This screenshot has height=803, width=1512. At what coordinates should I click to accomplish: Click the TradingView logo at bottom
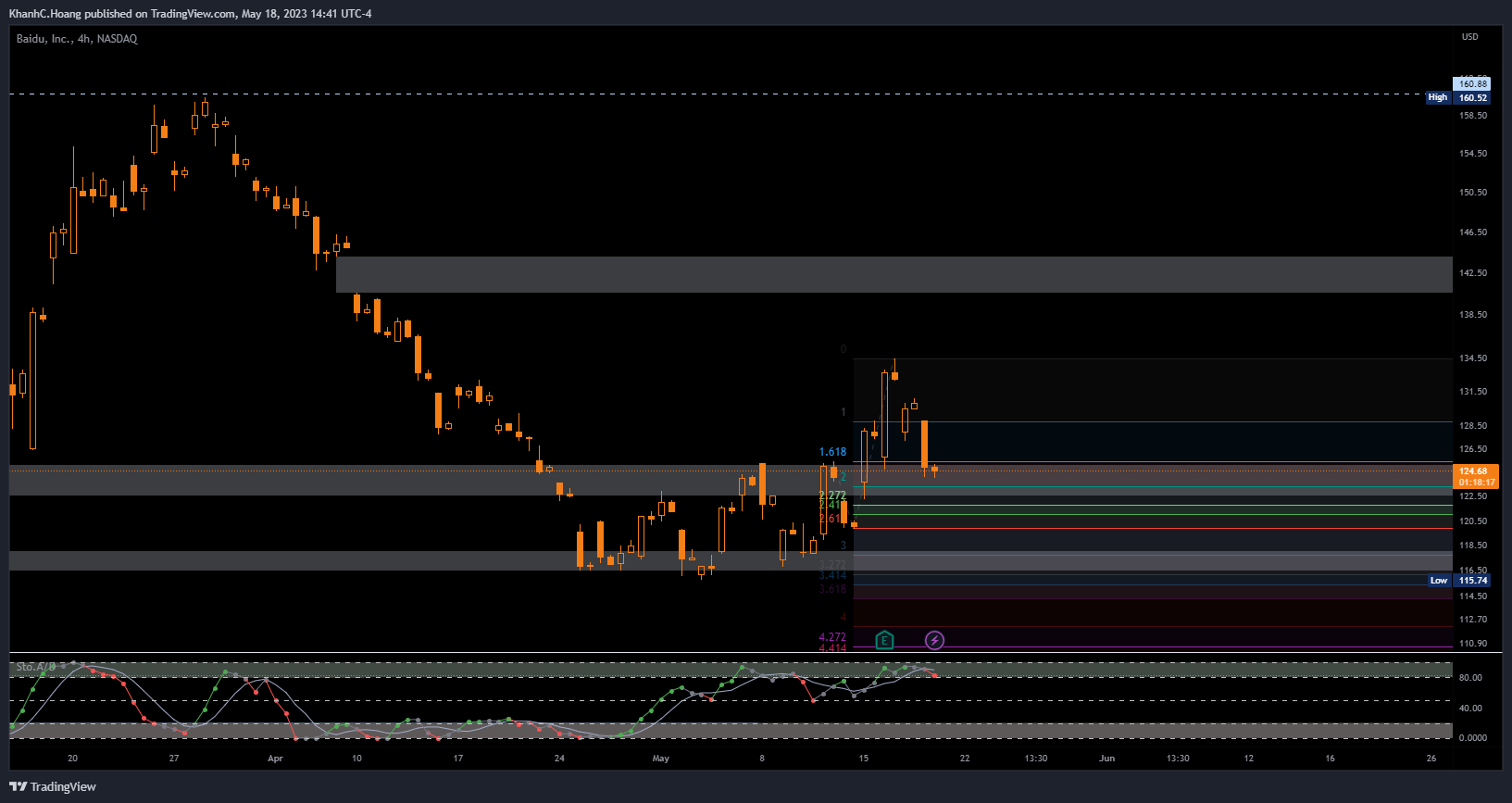[53, 786]
